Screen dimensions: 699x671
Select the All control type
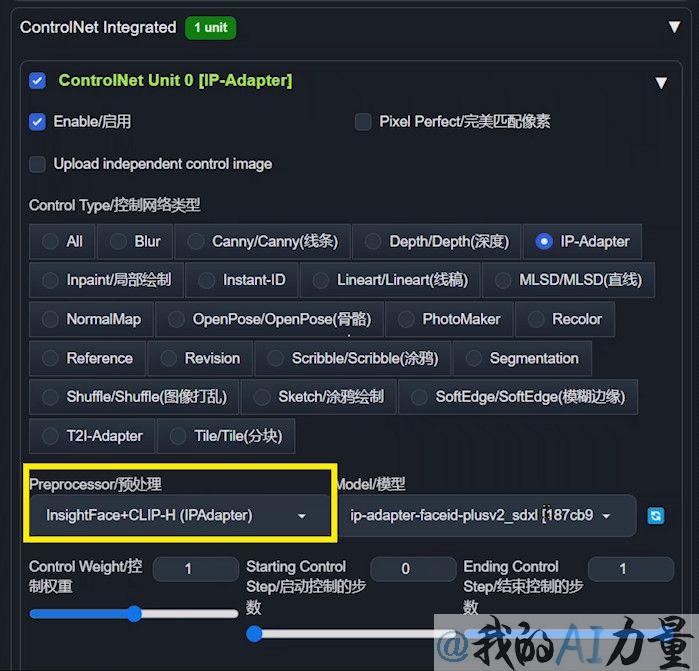62,242
